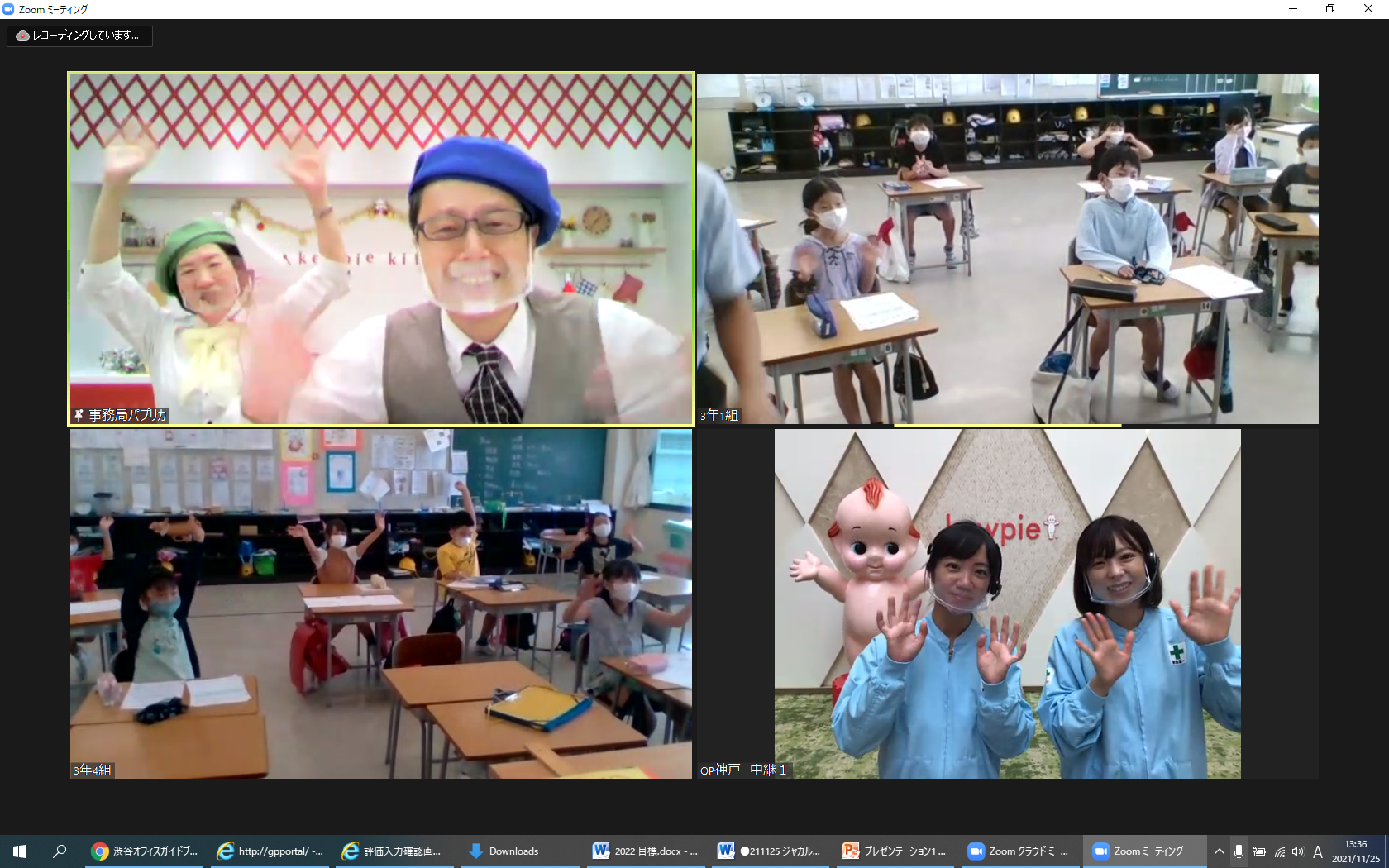Click the QP神戸 中継1 name label

[x=743, y=770]
